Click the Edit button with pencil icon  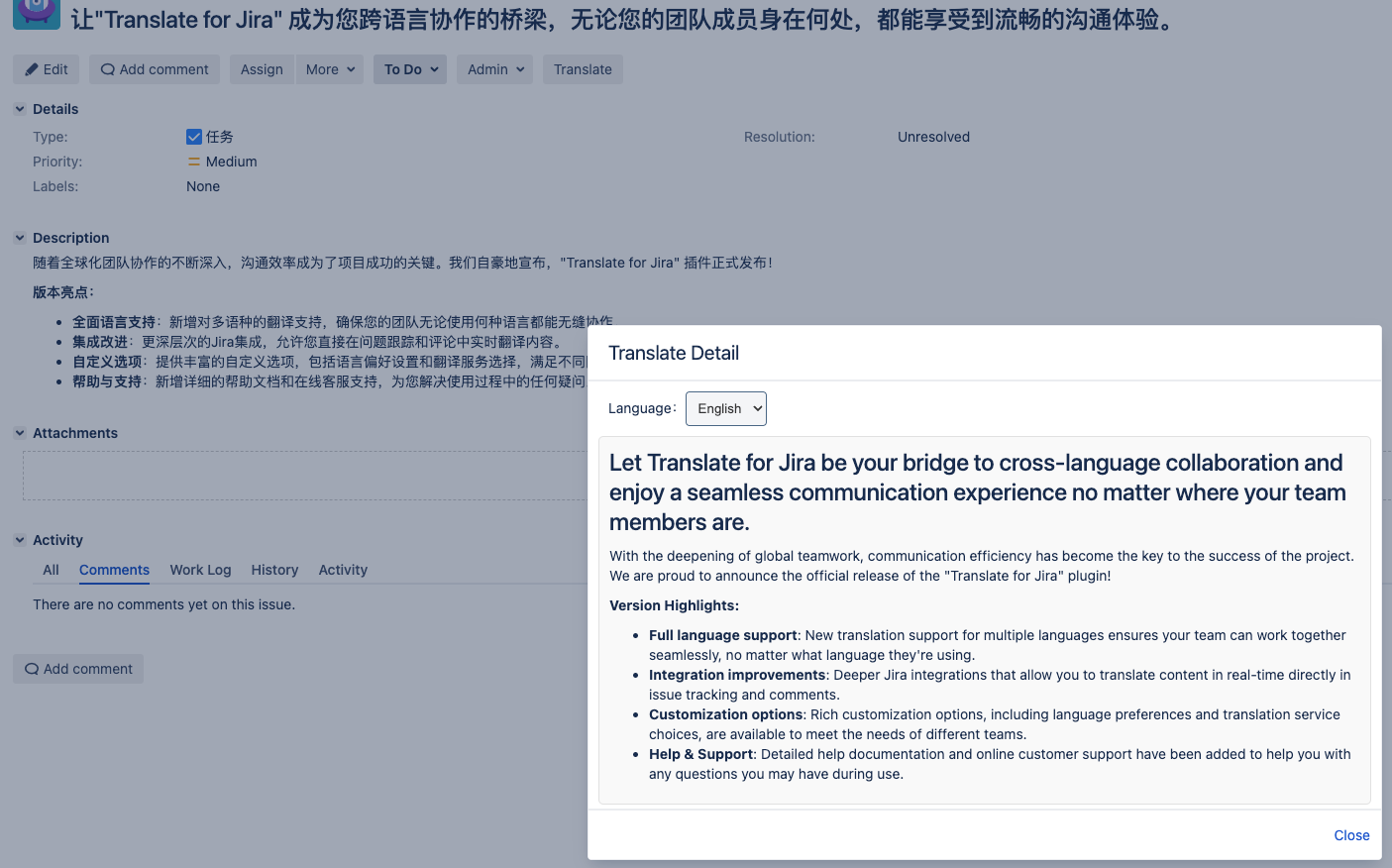46,69
